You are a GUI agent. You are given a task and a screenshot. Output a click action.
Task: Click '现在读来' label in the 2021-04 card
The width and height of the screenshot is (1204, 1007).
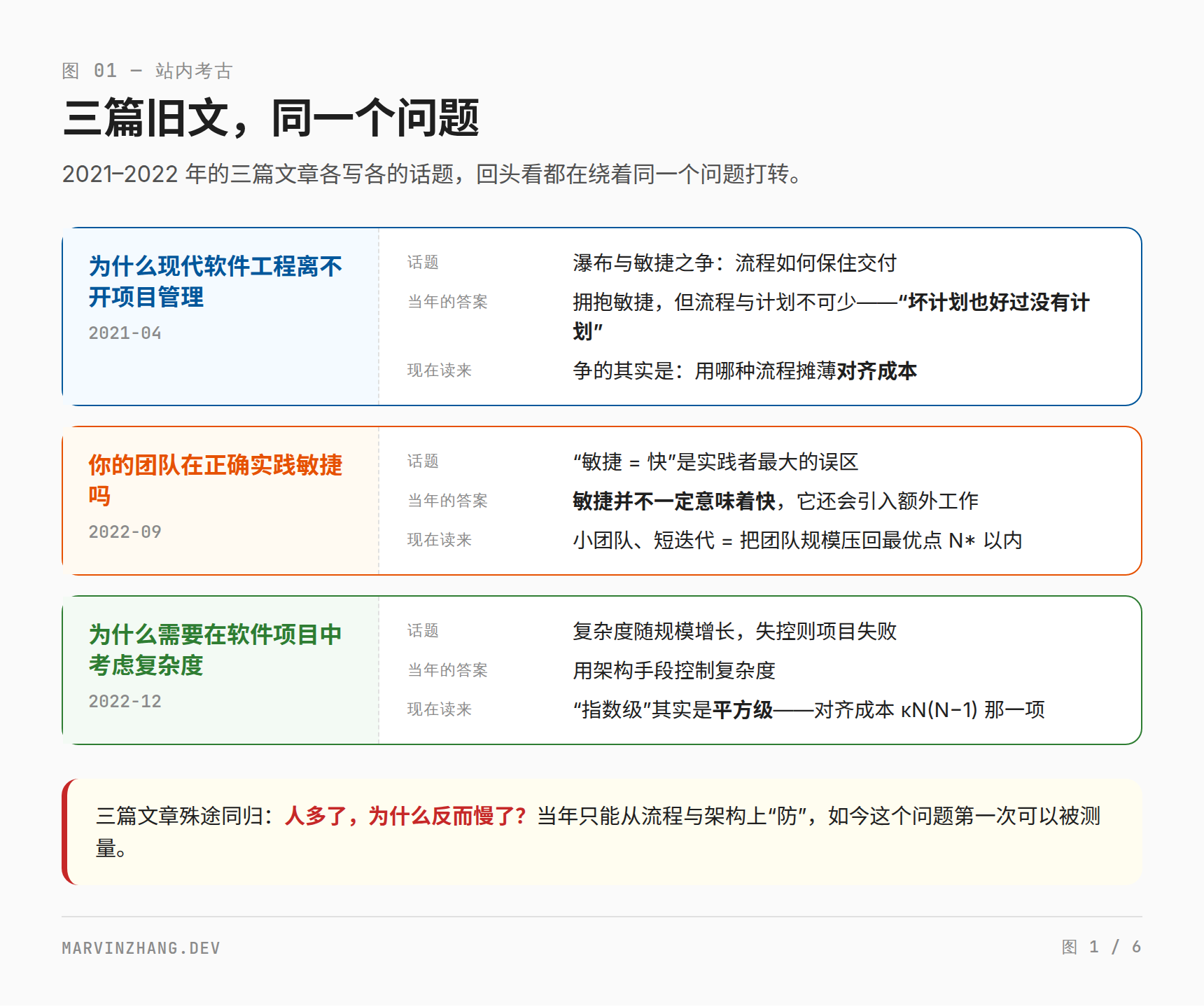coord(440,370)
